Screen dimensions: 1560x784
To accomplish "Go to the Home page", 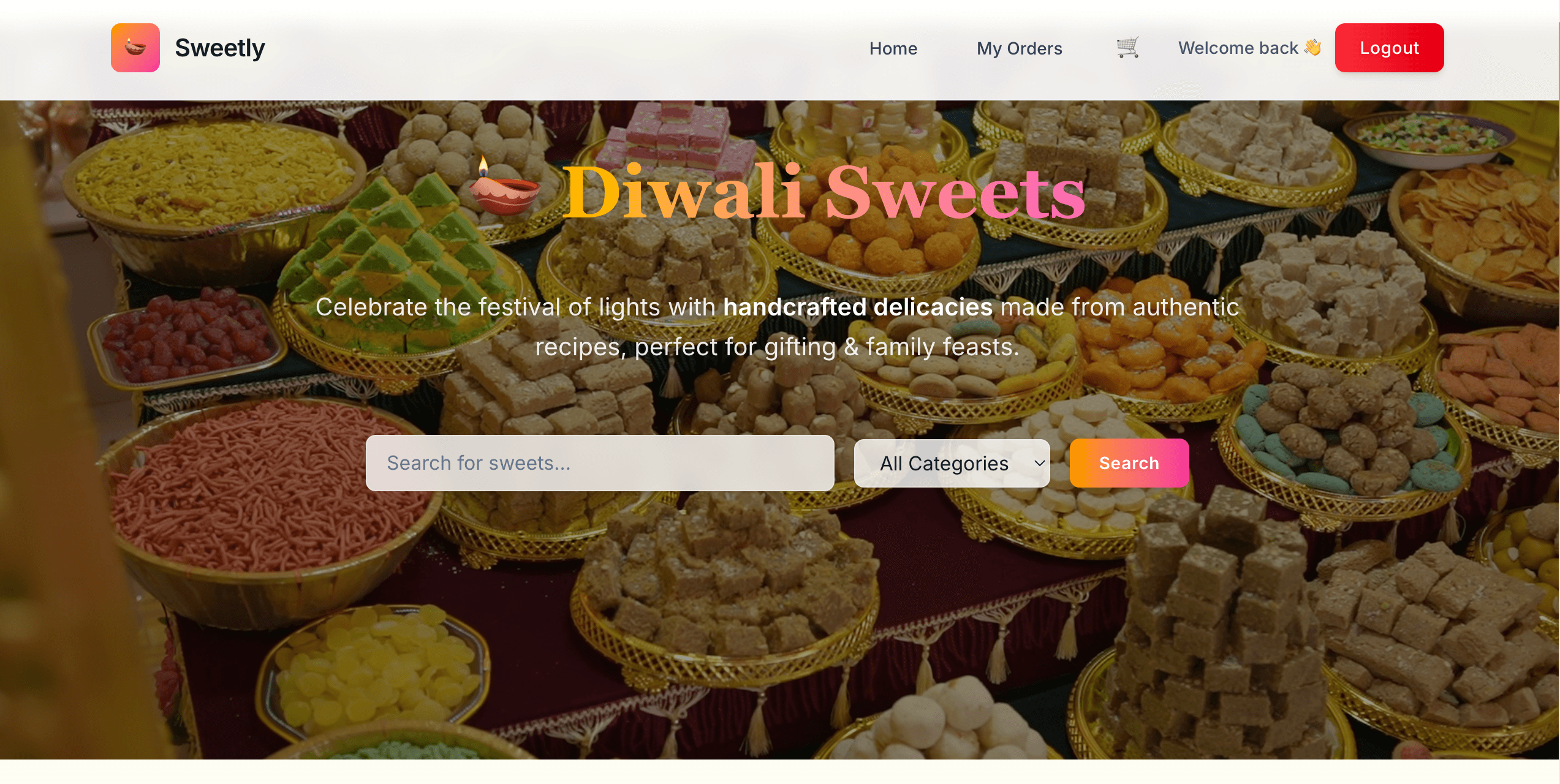I will coord(893,48).
